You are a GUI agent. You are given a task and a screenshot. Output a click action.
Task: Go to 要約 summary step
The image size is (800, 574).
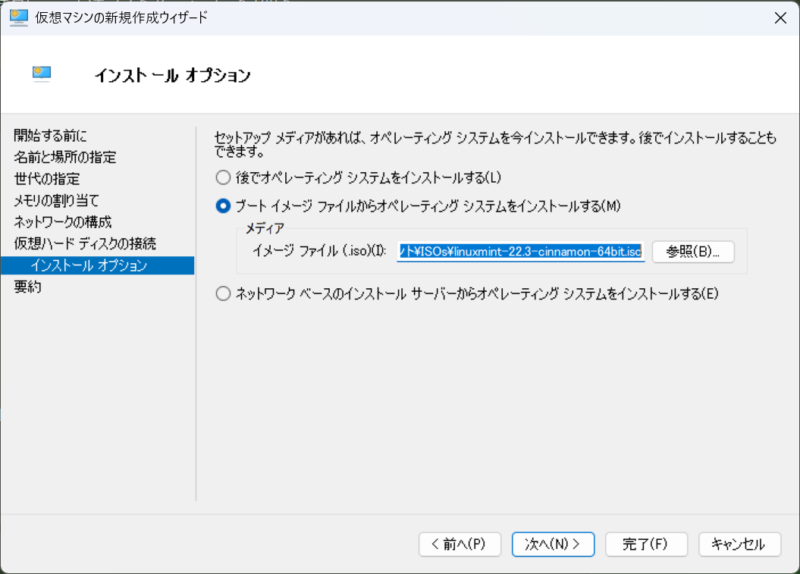tap(28, 288)
